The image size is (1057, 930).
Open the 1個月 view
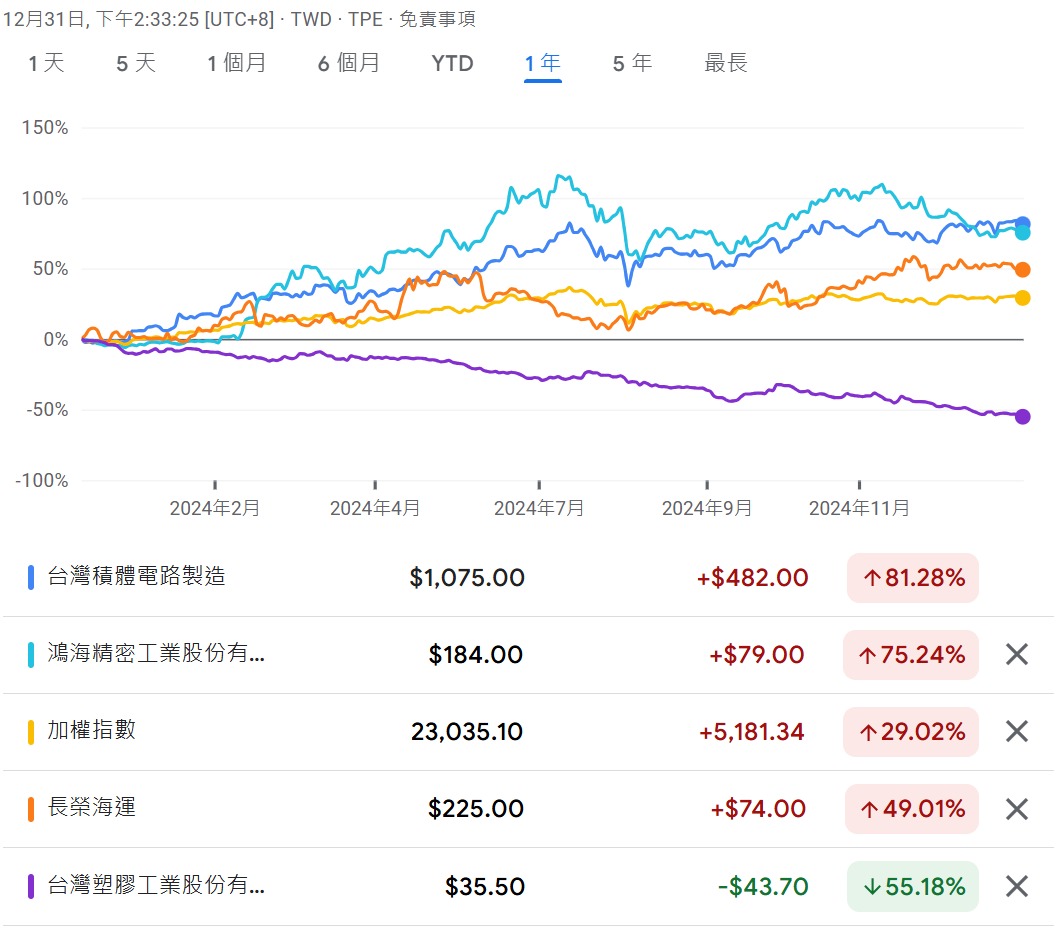coord(240,63)
